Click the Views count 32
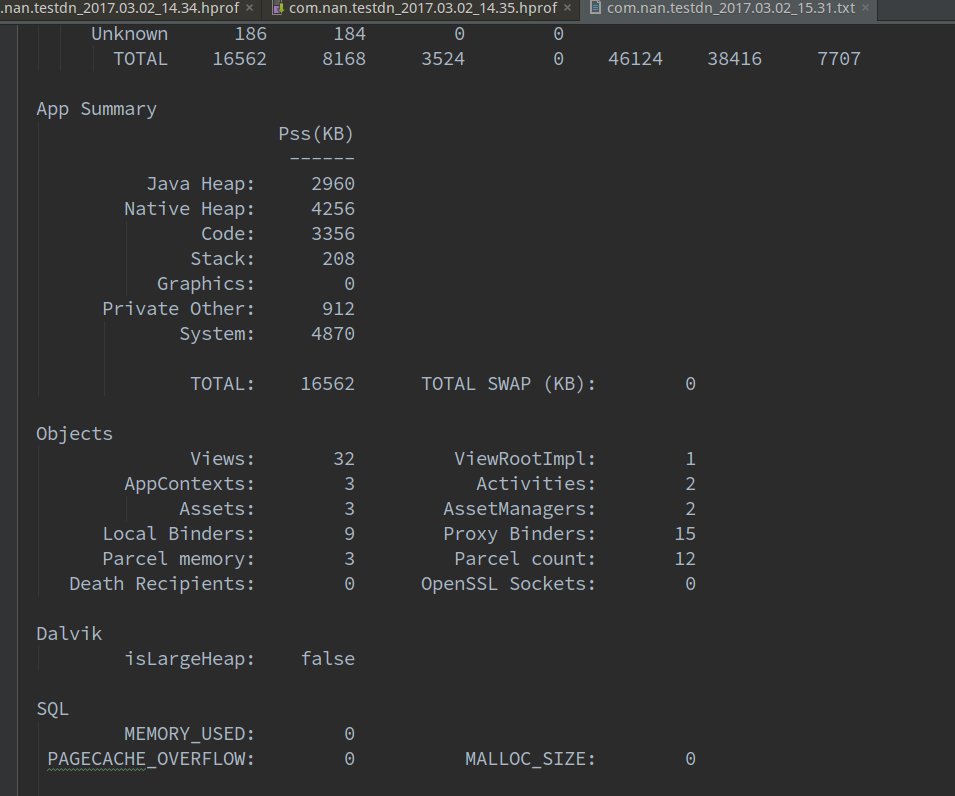 tap(344, 459)
